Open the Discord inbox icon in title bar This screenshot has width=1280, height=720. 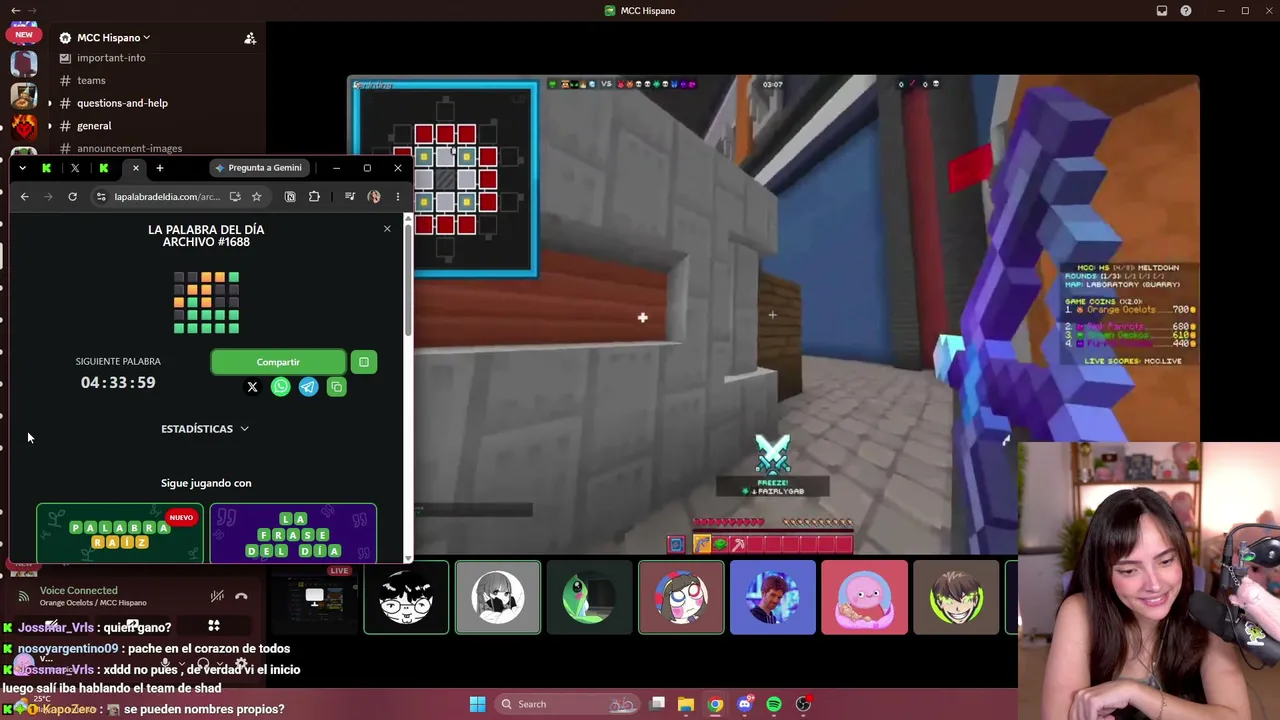(x=1162, y=11)
